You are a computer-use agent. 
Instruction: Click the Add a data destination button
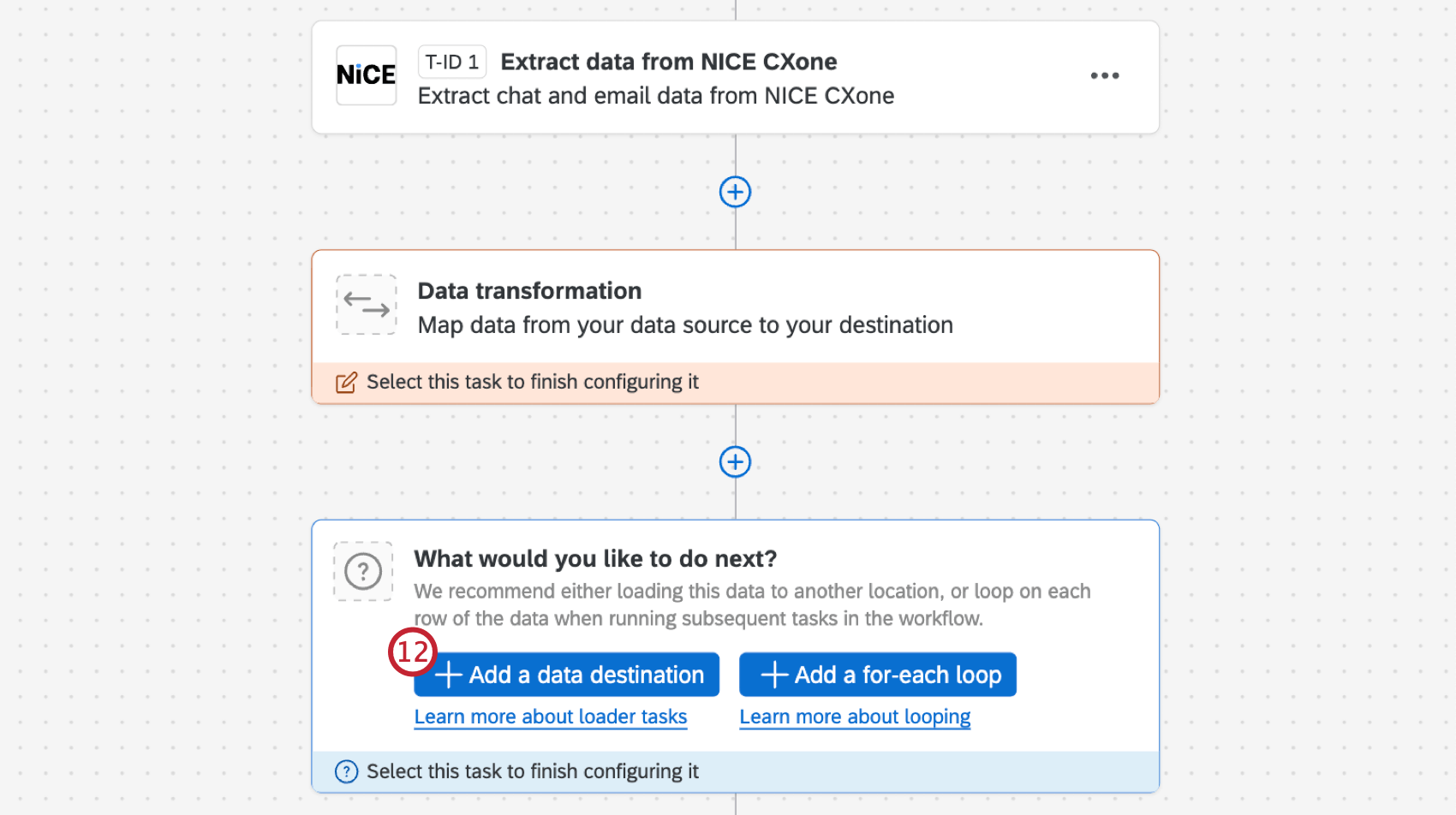(x=566, y=675)
